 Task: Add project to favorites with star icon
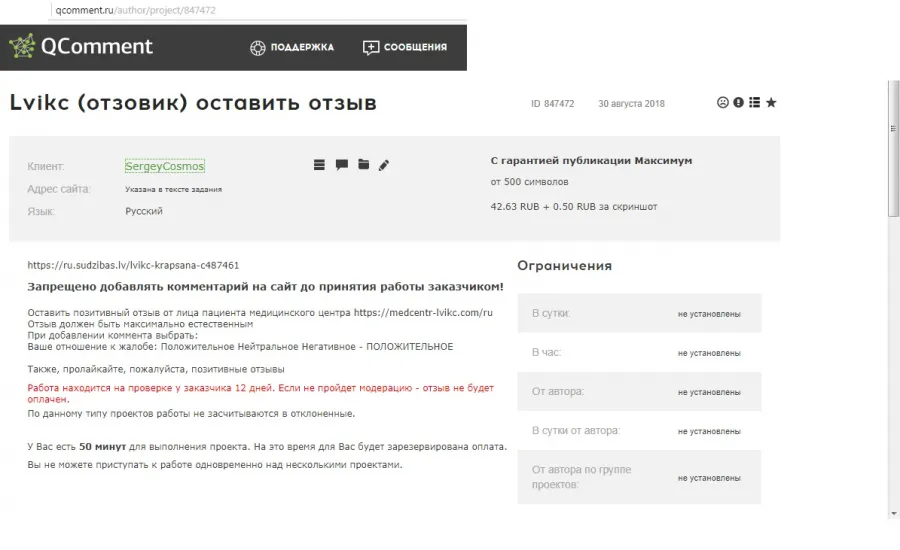(771, 102)
